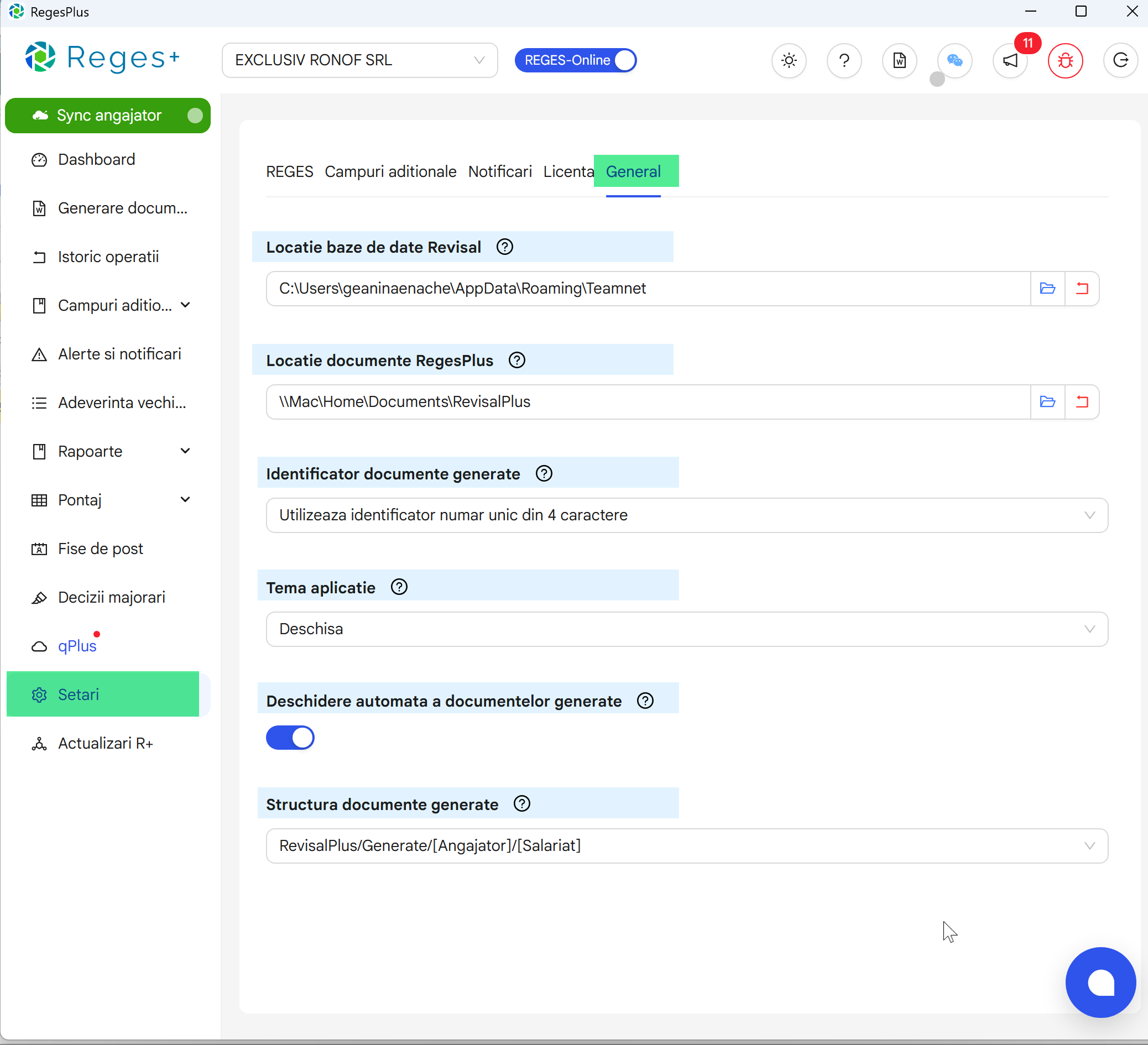Log out using the exit icon
The width and height of the screenshot is (1148, 1045).
[1120, 61]
